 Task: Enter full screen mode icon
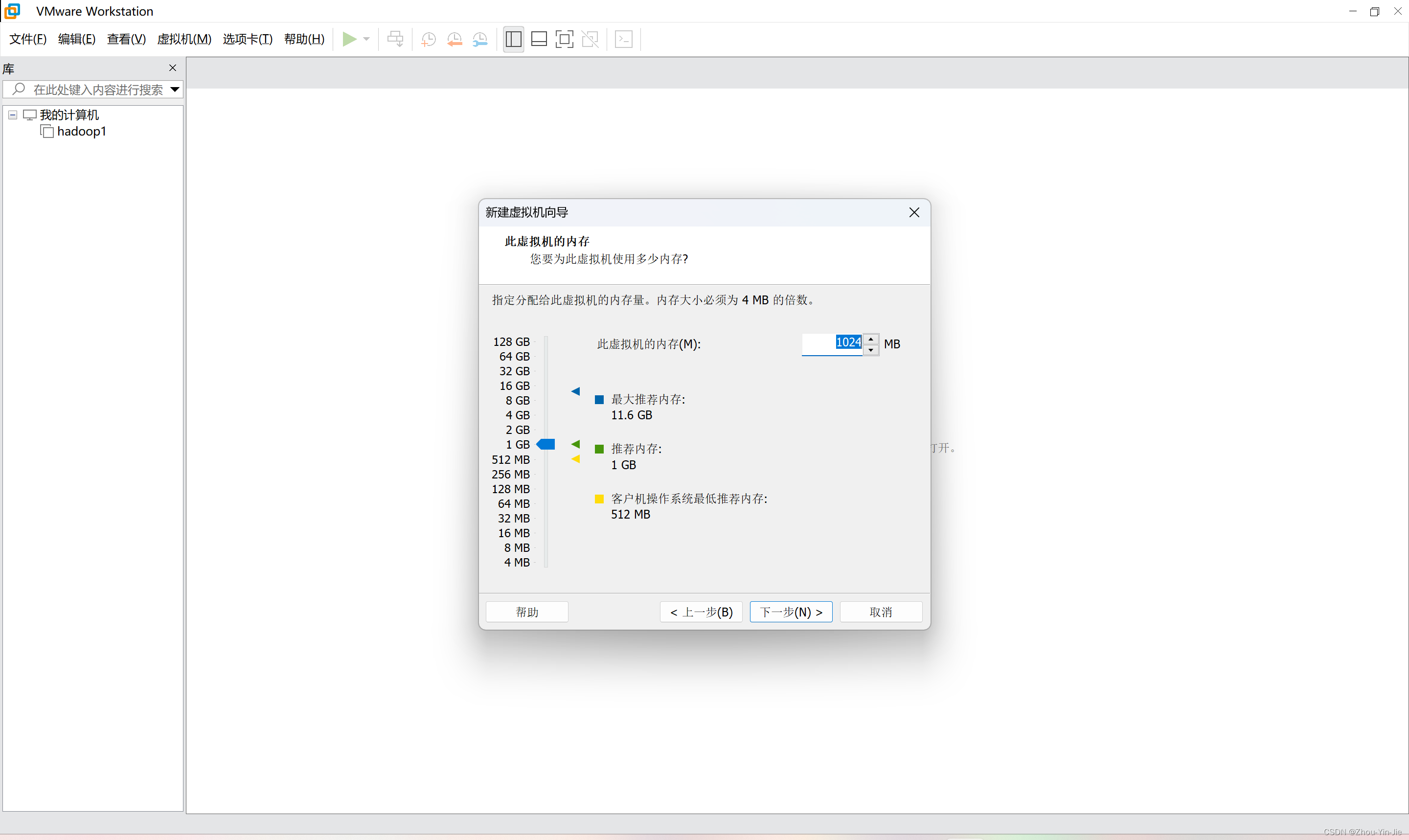click(564, 39)
